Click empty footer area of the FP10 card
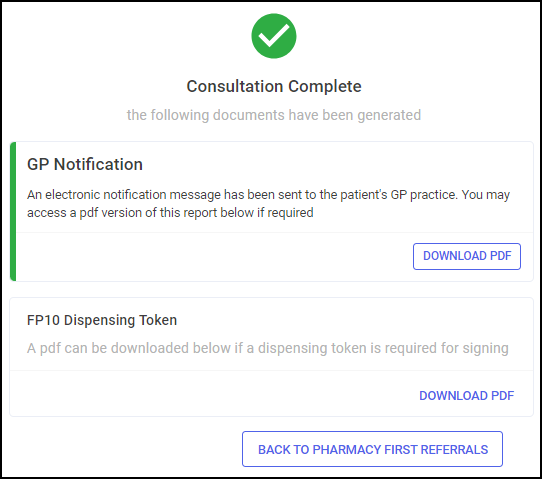This screenshot has height=479, width=542. (214, 393)
